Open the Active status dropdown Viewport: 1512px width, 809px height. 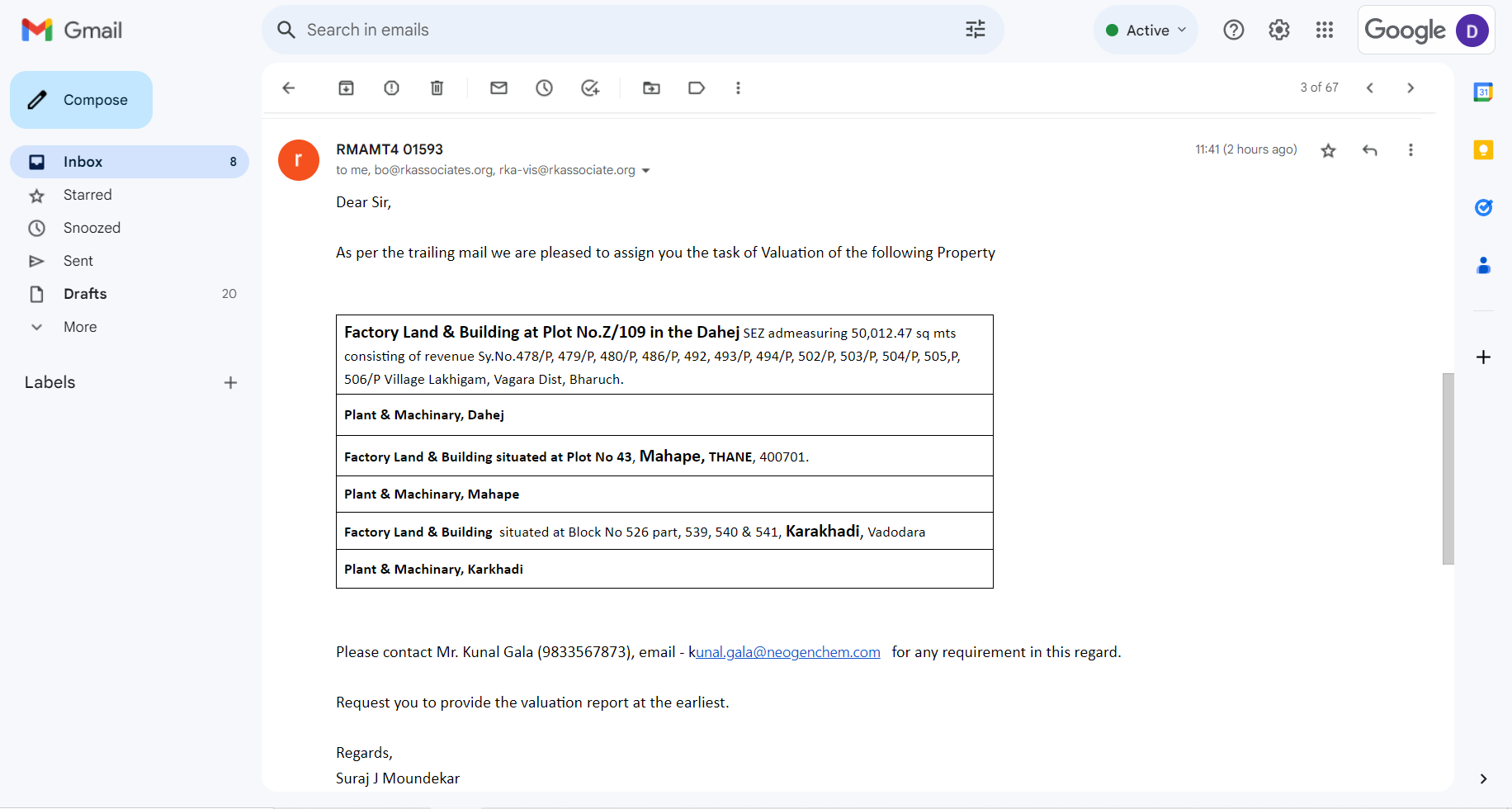[x=1146, y=30]
